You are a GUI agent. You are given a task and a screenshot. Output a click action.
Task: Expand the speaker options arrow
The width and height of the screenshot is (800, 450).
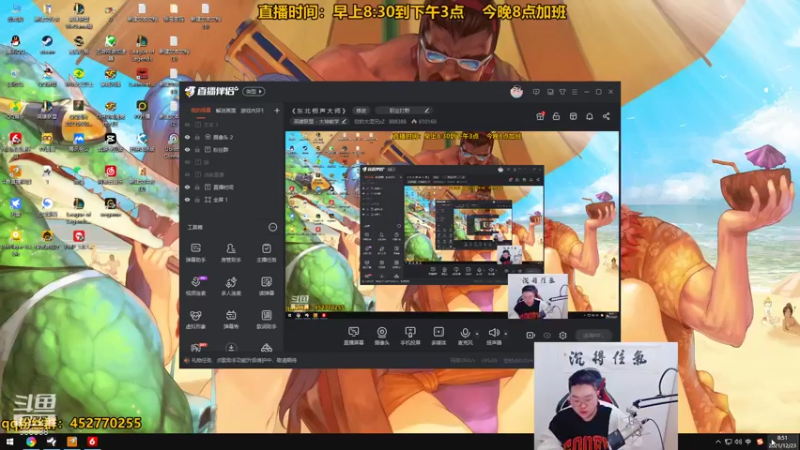coord(506,334)
